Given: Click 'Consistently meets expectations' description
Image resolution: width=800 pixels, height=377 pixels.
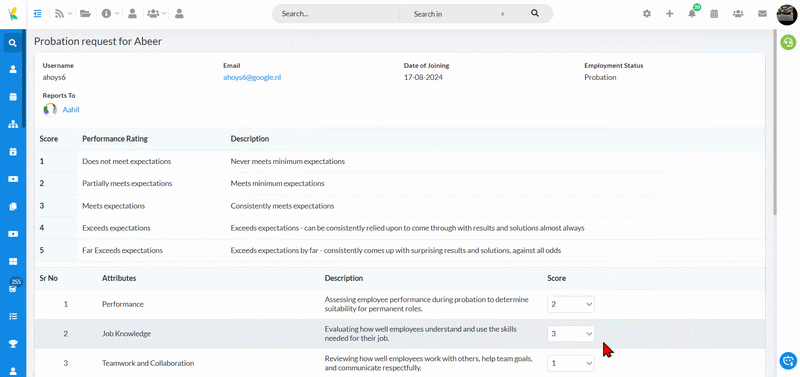Looking at the screenshot, I should (x=282, y=206).
